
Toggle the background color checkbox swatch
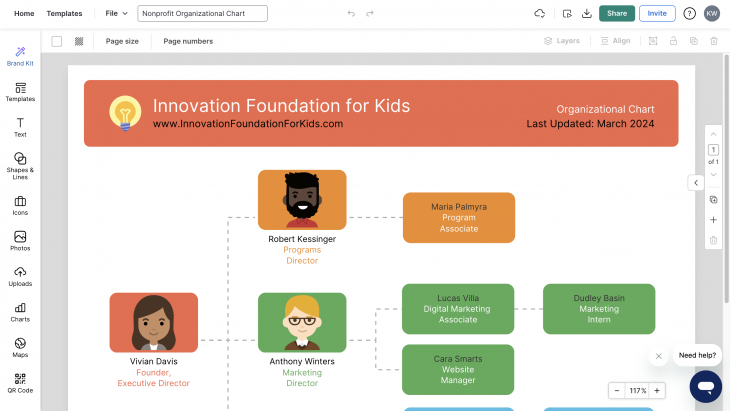[x=57, y=41]
